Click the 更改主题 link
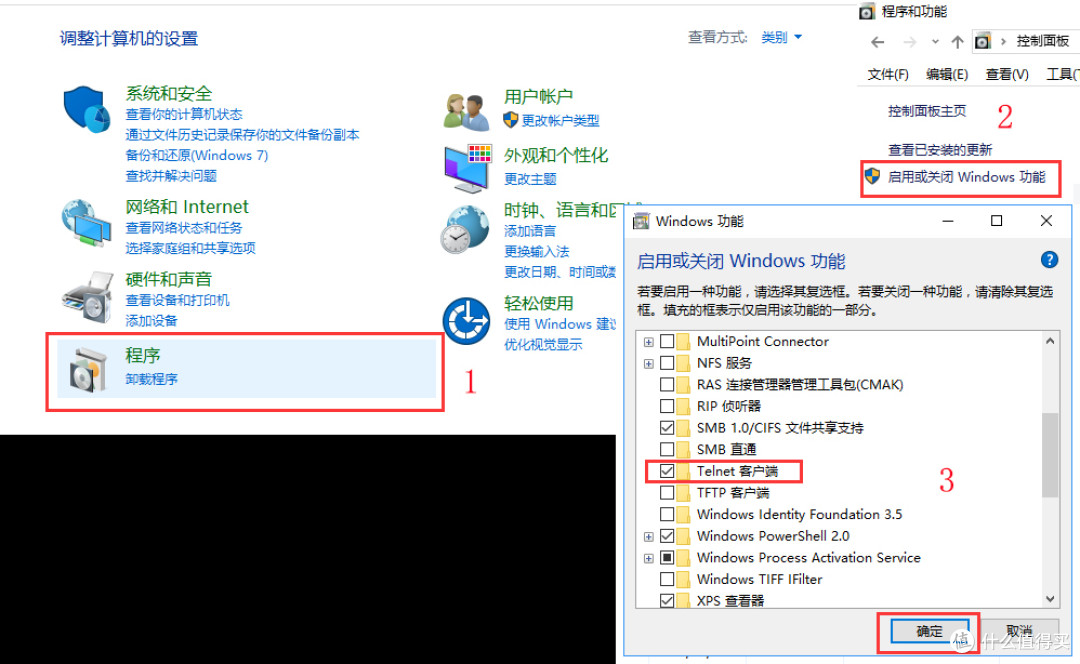 530,179
